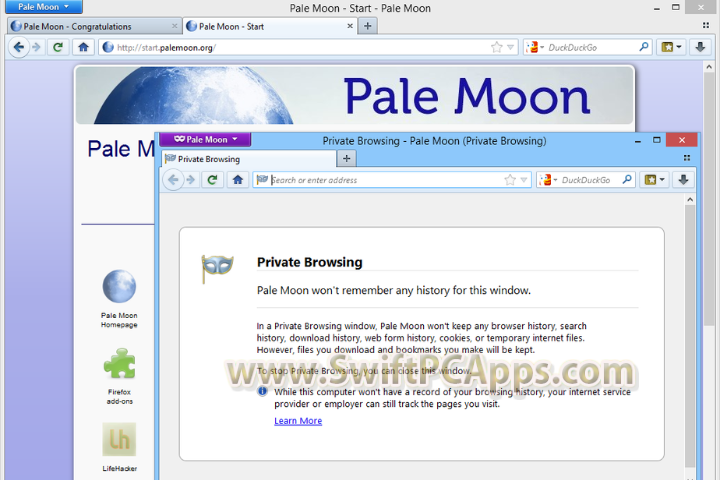Open Home in the Private Browsing window
The image size is (720, 480).
[237, 180]
